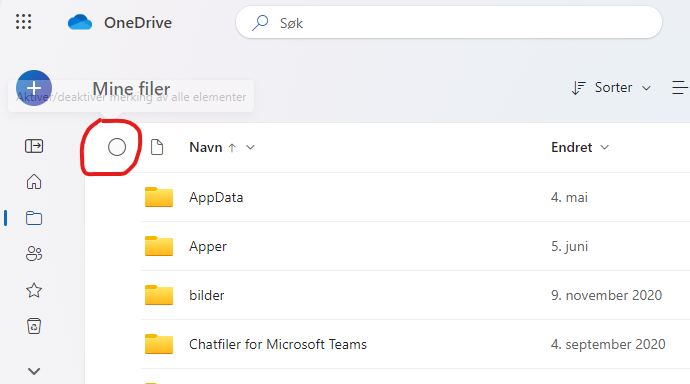Open the app launcher grid
690x384 pixels.
click(23, 22)
